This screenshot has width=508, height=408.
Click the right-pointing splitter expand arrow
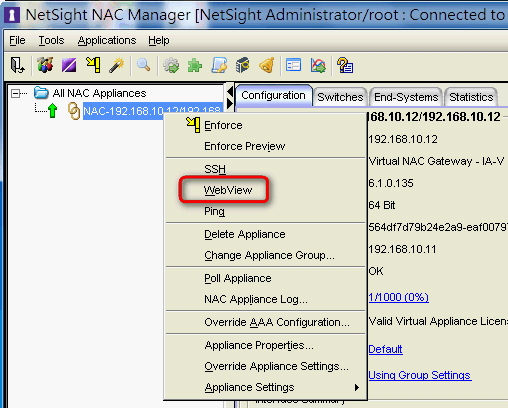[230, 103]
